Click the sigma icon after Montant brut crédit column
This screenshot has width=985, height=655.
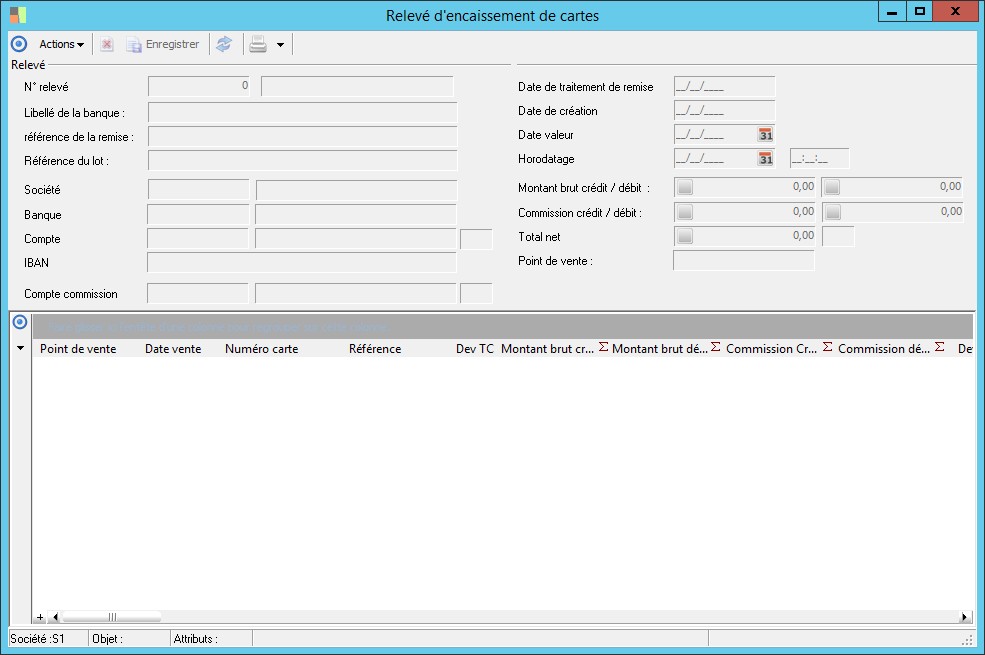click(604, 348)
